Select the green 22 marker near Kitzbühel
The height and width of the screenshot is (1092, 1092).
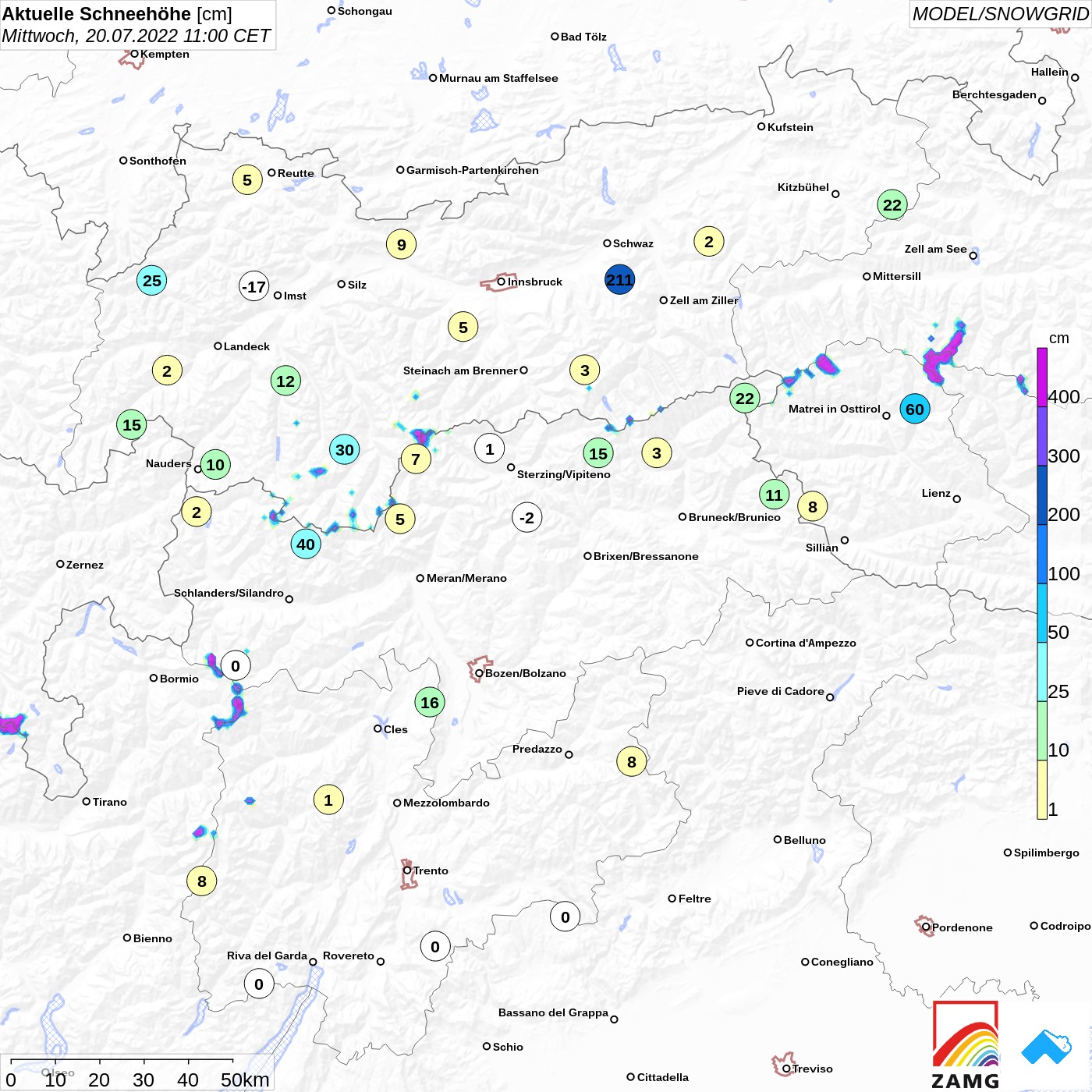pyautogui.click(x=892, y=205)
